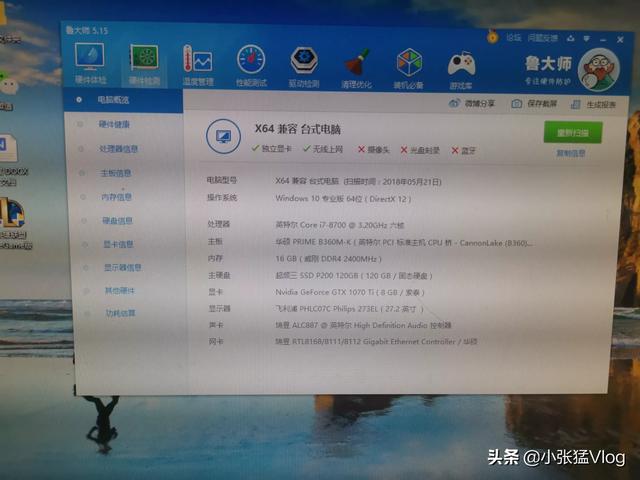Click the green 重新扫描 rescan button
This screenshot has height=480, width=640.
click(x=573, y=132)
